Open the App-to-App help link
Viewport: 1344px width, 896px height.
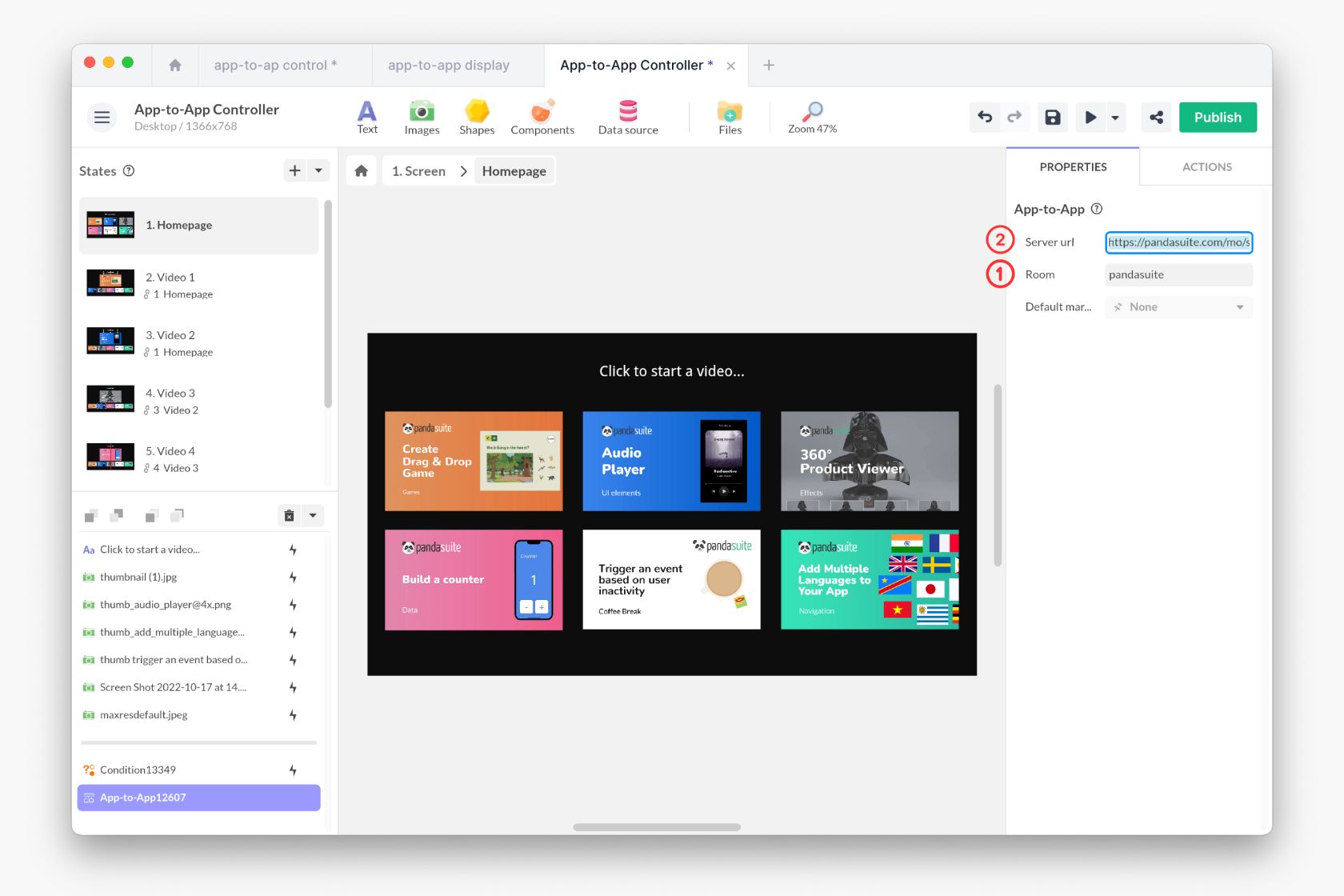point(1096,209)
